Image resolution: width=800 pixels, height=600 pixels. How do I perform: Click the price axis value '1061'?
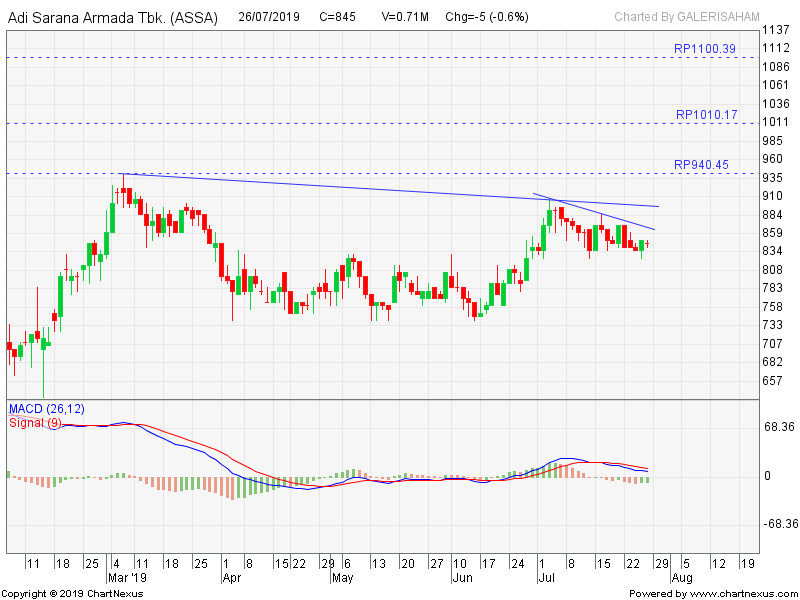click(x=776, y=85)
